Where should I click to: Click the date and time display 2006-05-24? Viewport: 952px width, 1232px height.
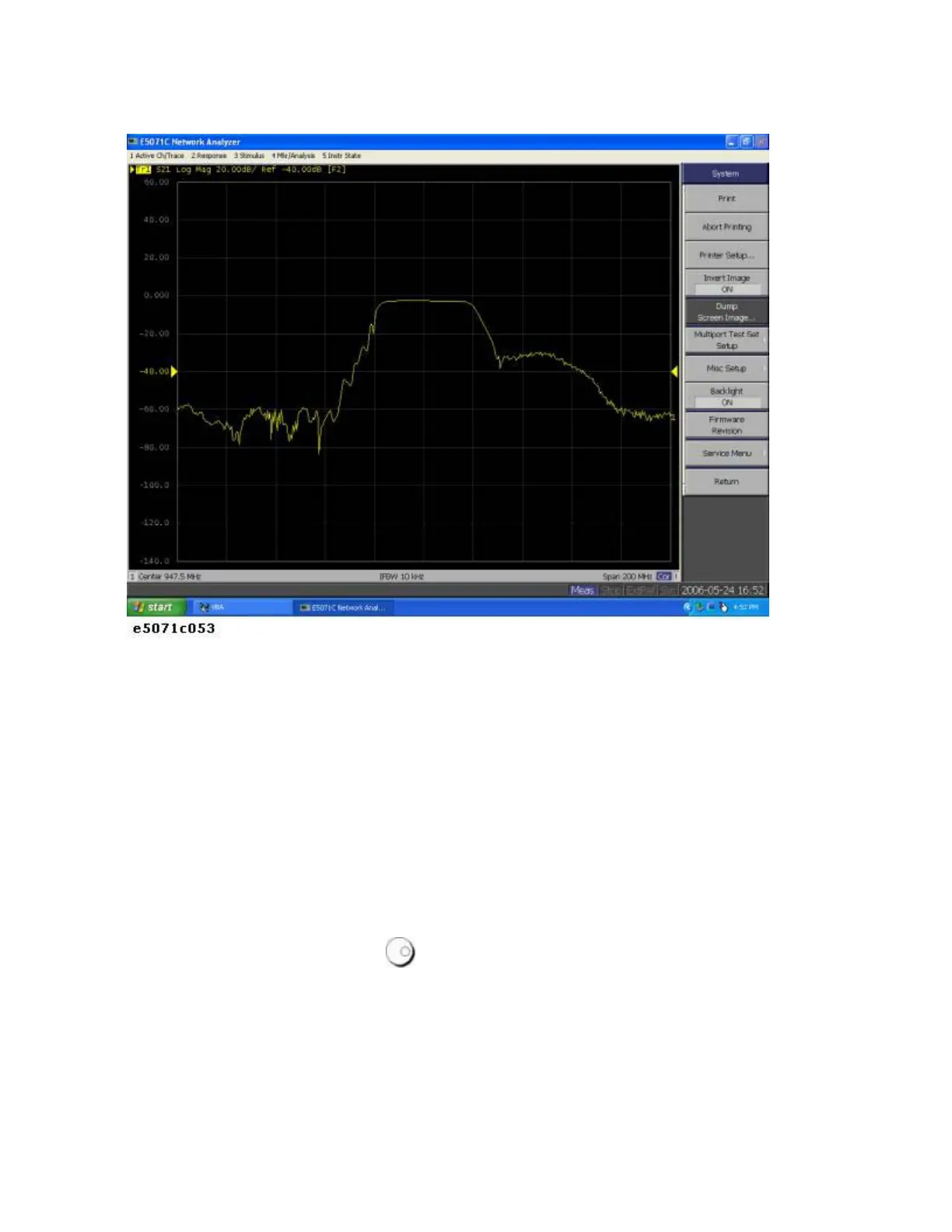(723, 590)
